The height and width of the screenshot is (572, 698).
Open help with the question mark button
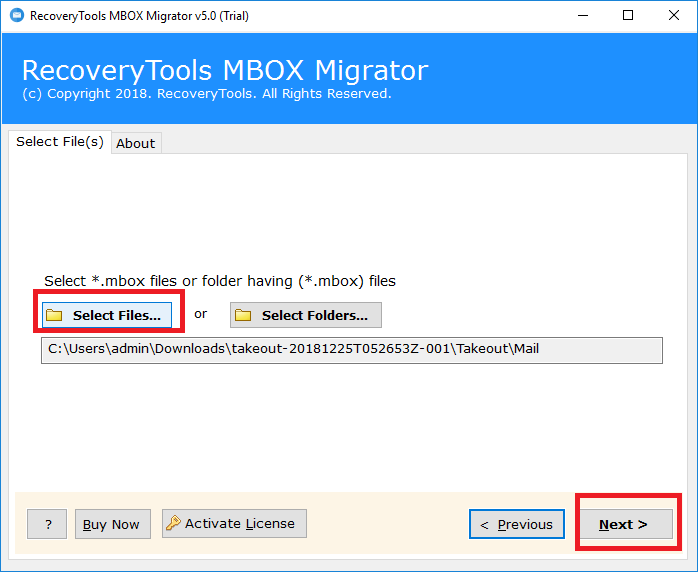coord(47,524)
